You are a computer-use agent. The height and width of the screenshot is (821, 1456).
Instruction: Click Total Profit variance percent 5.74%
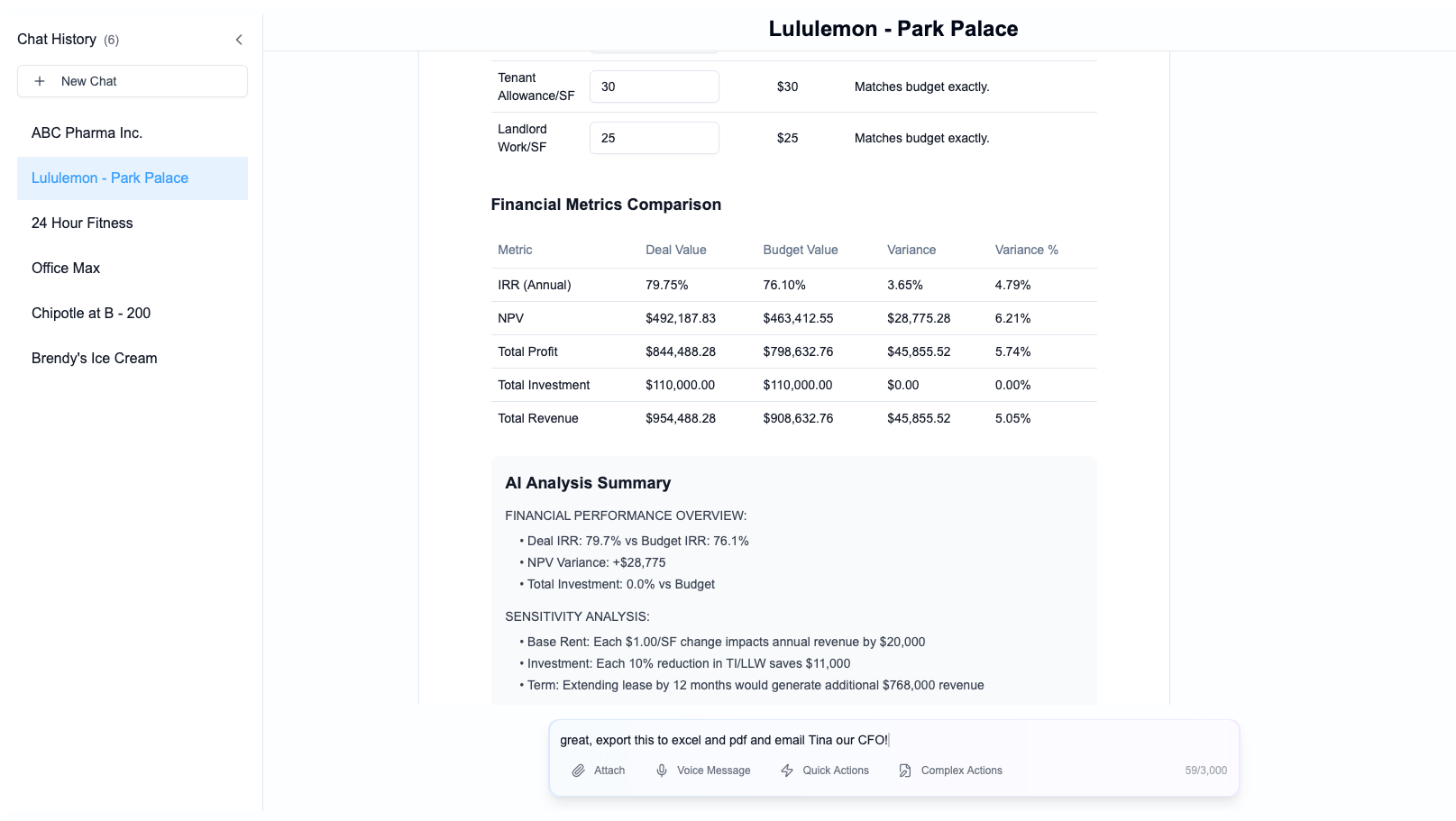coord(1013,351)
